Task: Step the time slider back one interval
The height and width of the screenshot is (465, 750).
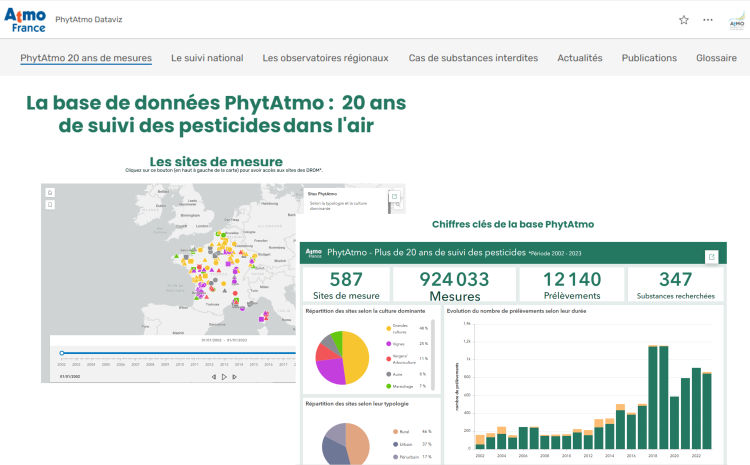Action: click(214, 377)
